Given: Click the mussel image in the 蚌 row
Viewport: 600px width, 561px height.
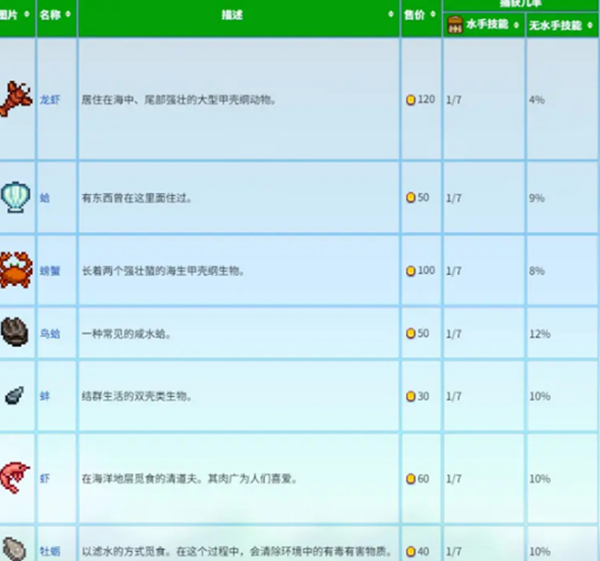Looking at the screenshot, I should click(15, 395).
